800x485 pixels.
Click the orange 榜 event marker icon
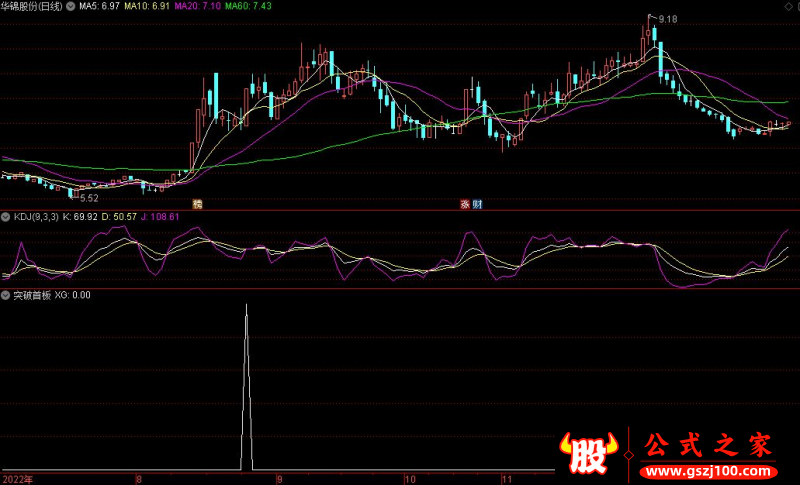click(x=197, y=203)
